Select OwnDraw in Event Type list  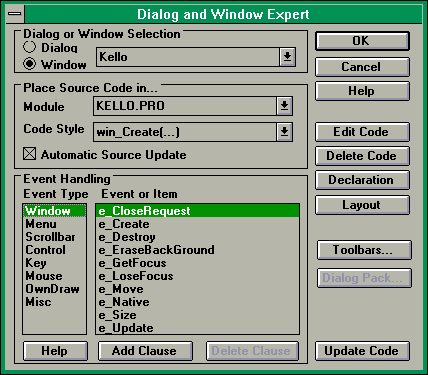[54, 289]
